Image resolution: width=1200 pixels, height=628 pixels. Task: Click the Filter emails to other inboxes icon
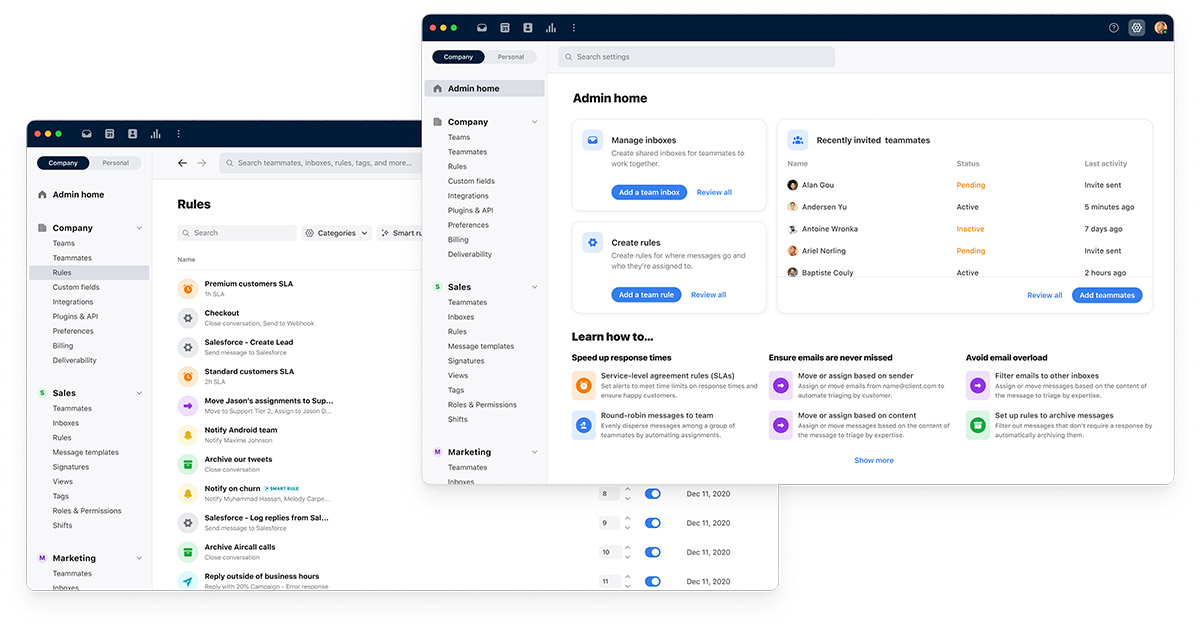coord(977,386)
